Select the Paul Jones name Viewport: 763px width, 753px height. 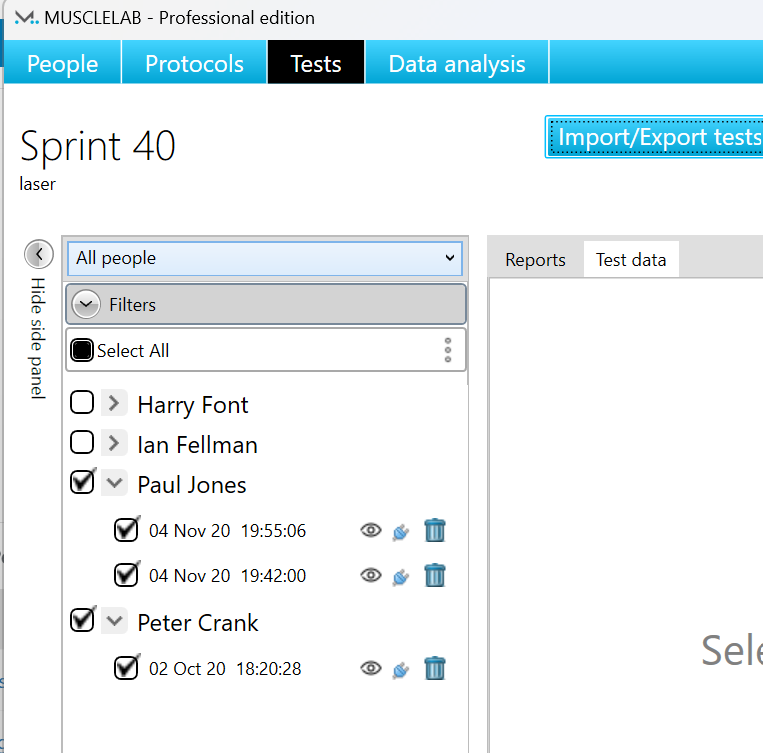pyautogui.click(x=192, y=484)
